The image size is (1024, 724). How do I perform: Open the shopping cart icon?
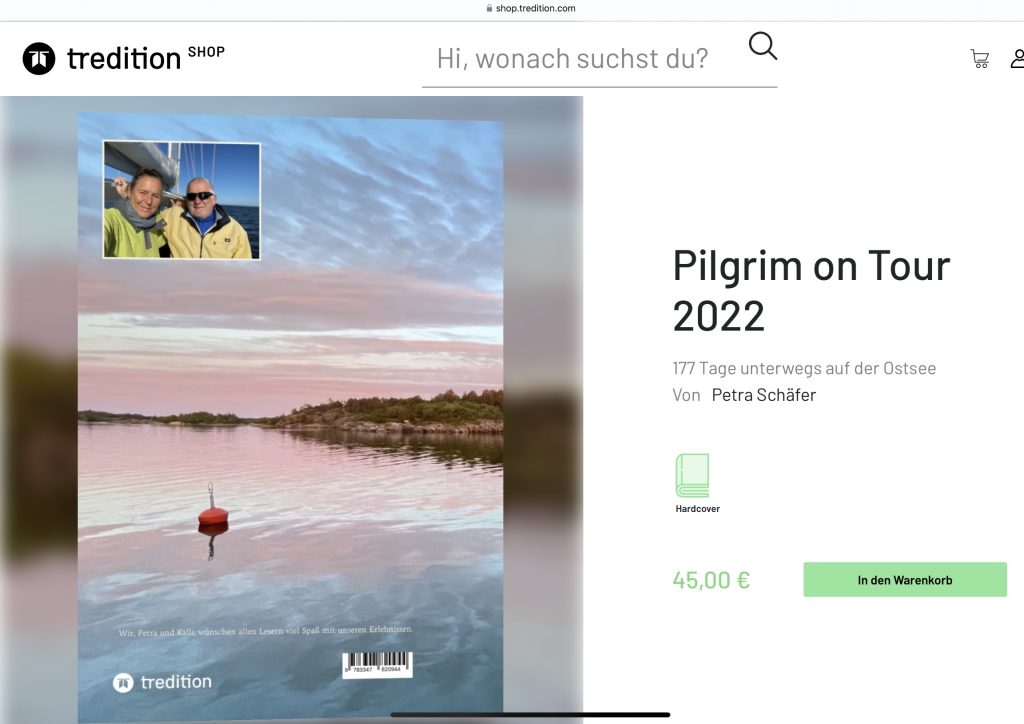coord(980,59)
